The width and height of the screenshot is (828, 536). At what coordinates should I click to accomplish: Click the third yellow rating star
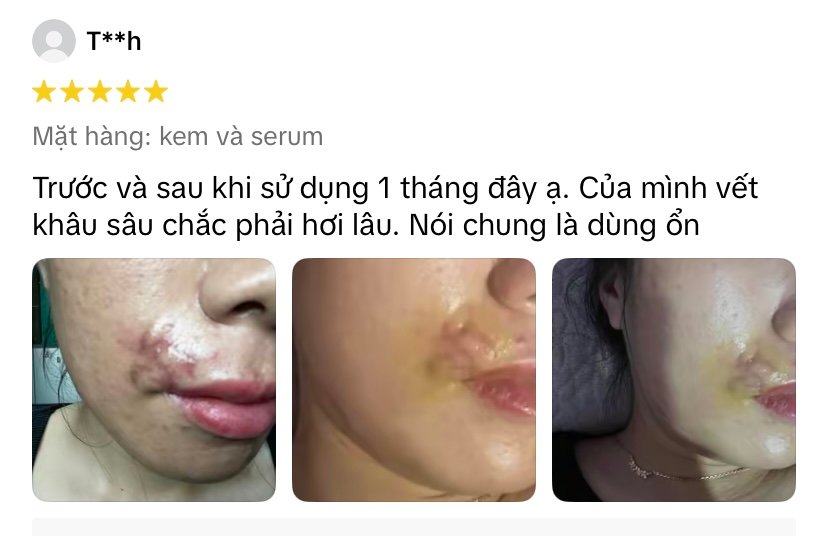pos(100,92)
